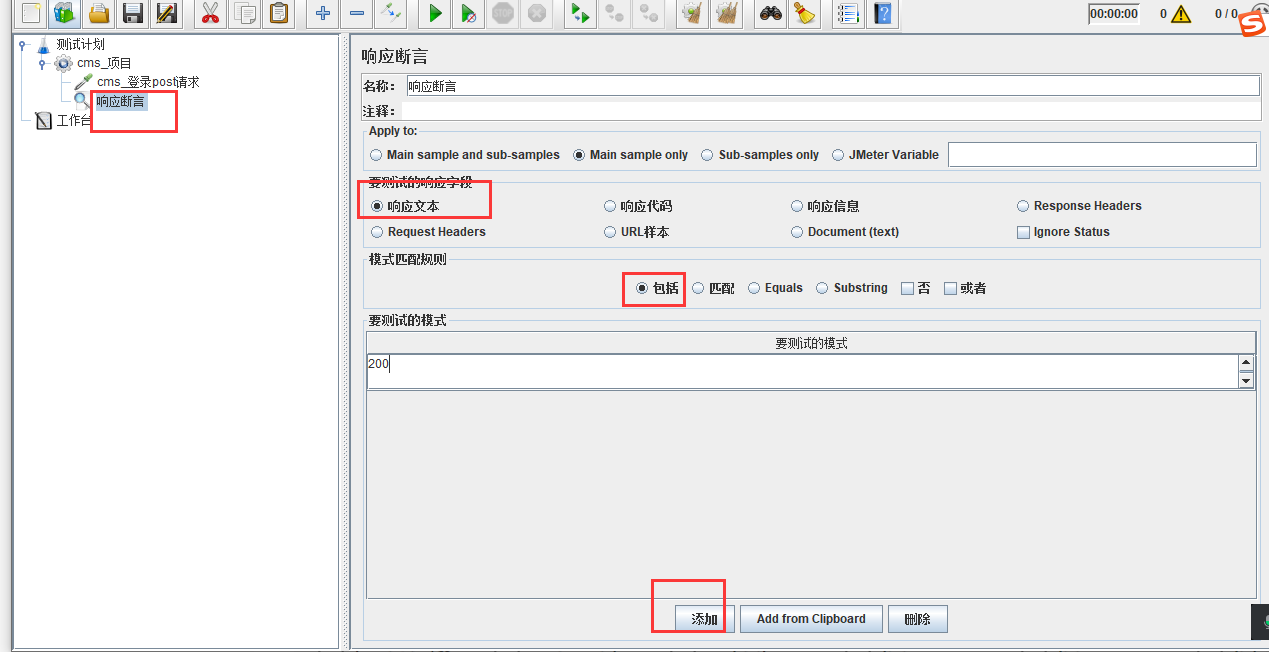This screenshot has width=1269, height=652.
Task: Reset search with yellow brush icon
Action: (803, 13)
